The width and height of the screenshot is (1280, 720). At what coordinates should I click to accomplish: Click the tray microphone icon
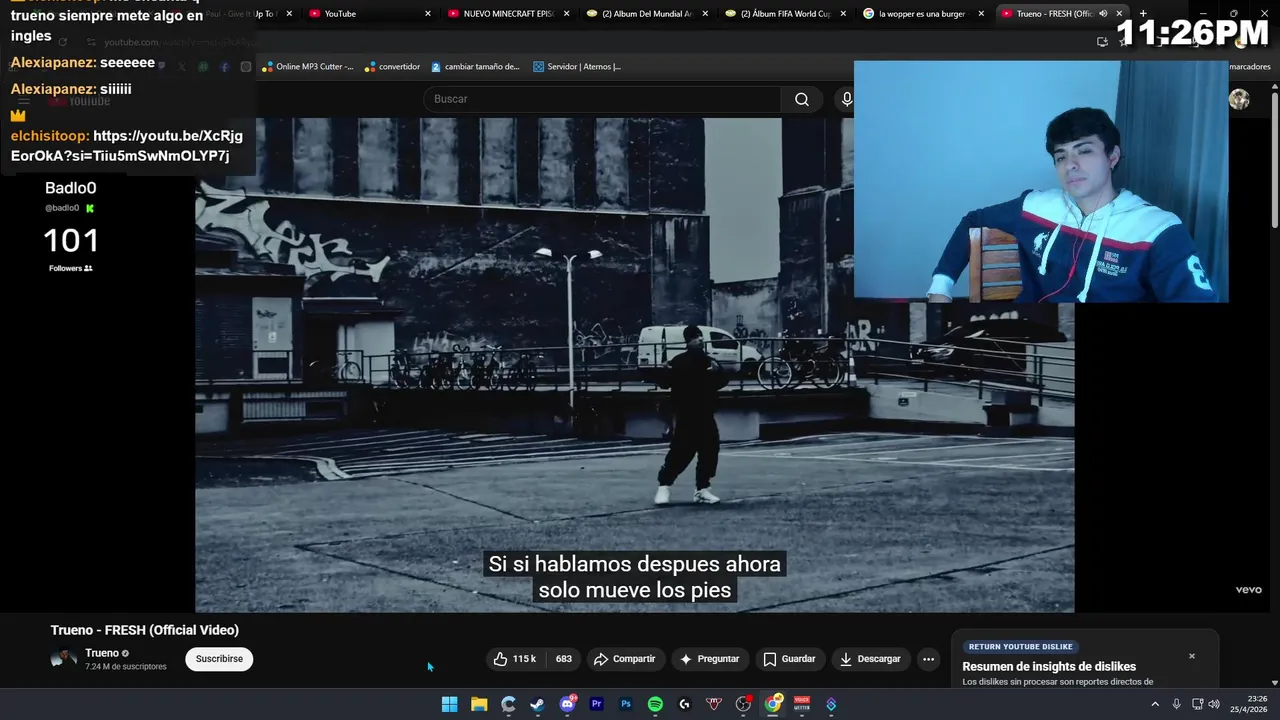(1176, 704)
